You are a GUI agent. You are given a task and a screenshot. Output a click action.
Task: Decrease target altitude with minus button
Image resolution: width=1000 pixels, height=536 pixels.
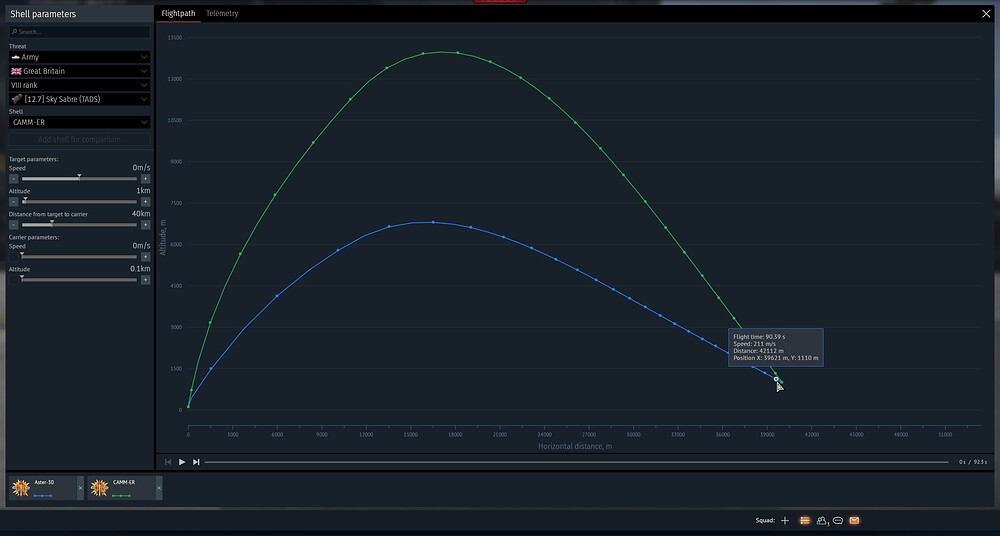(x=13, y=202)
